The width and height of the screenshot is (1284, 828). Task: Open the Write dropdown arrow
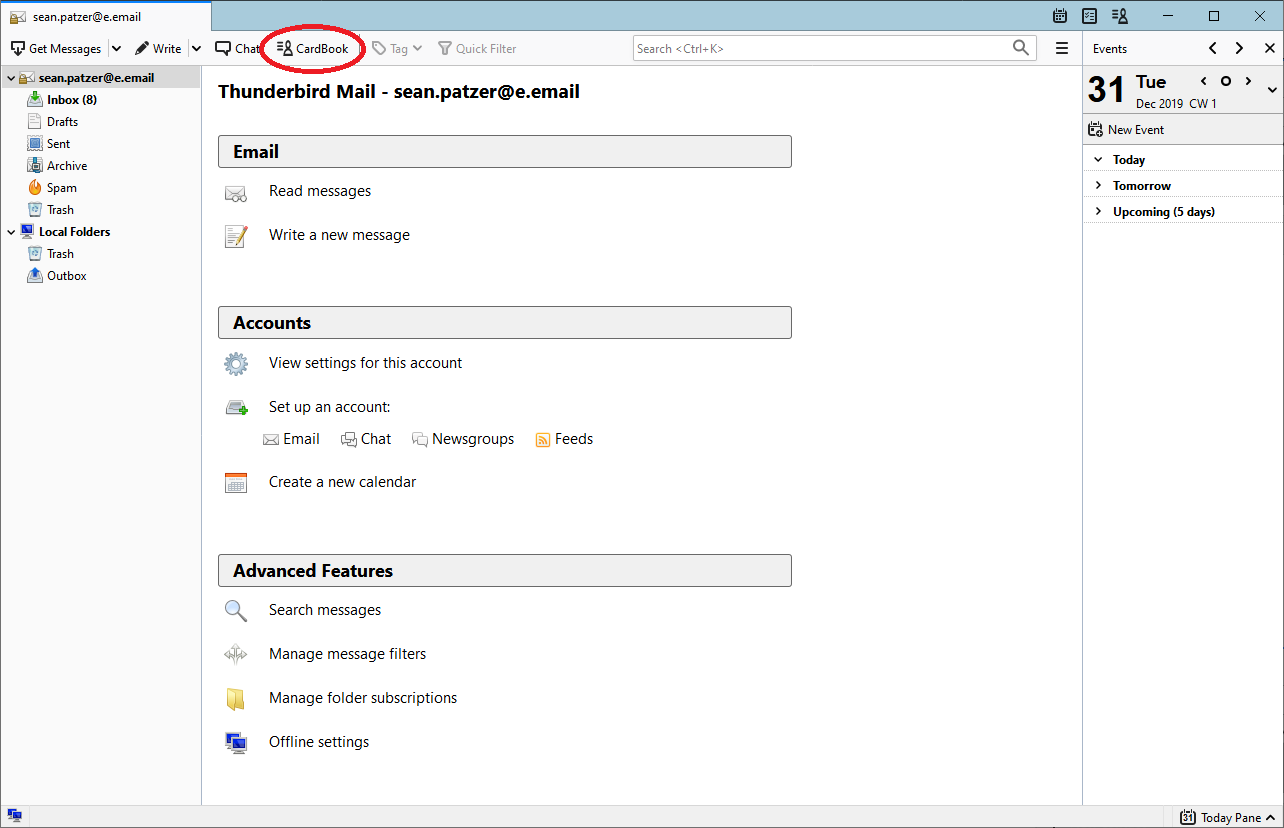(x=196, y=48)
